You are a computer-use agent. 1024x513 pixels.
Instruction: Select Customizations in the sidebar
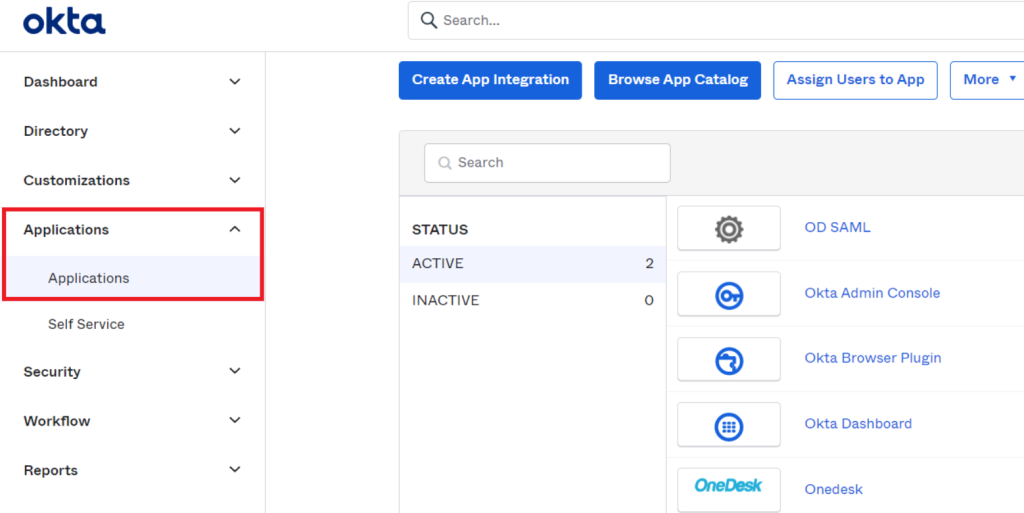point(76,180)
